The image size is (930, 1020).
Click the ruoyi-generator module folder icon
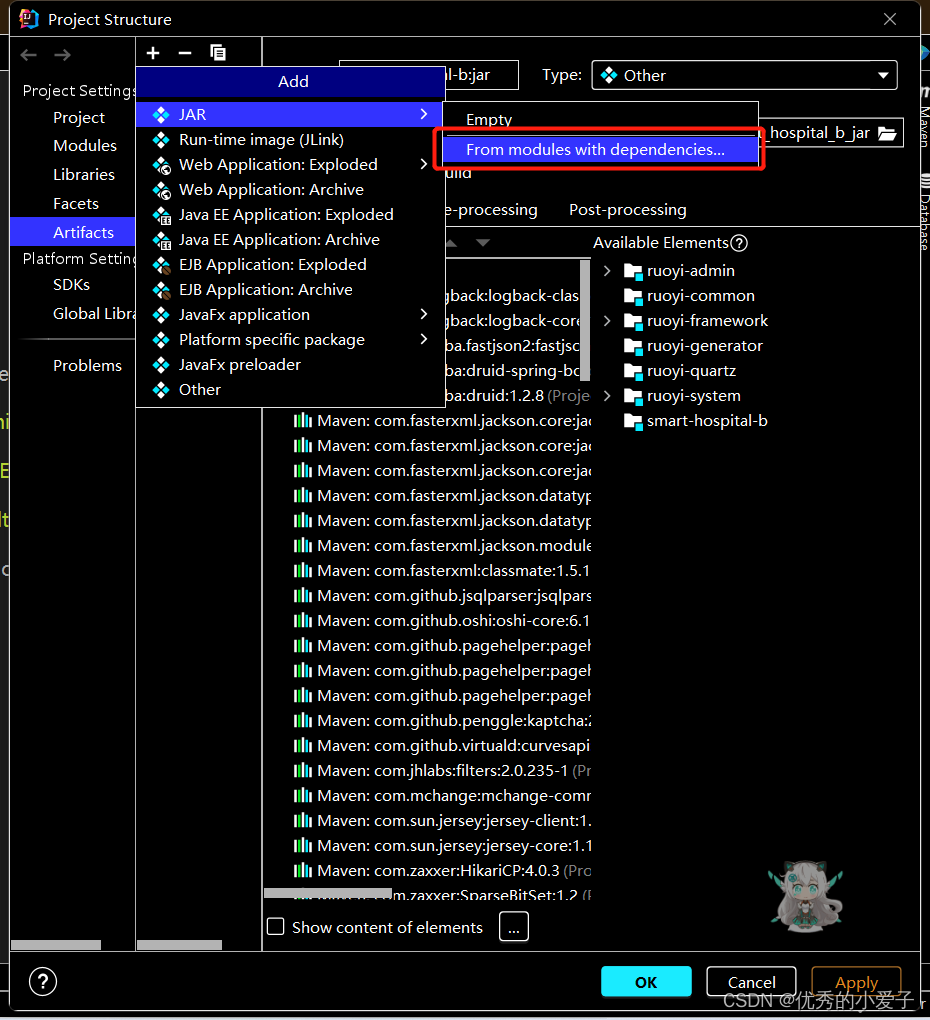pos(633,346)
